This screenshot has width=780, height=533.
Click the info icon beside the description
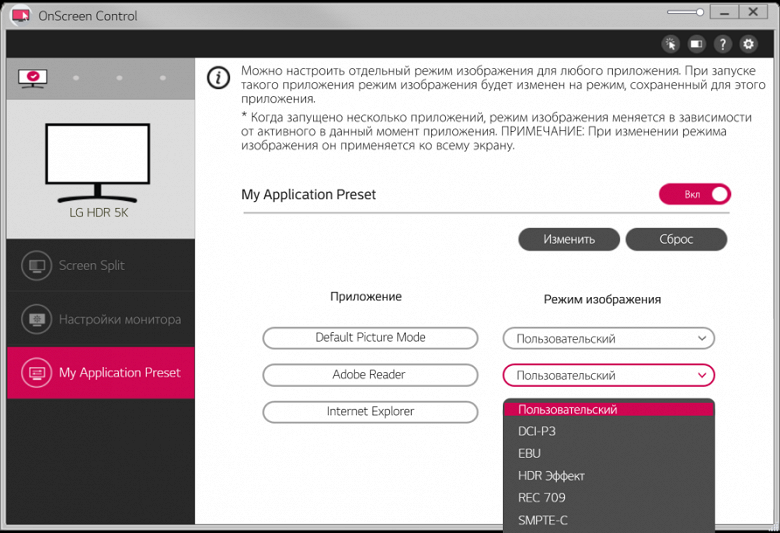tap(218, 78)
